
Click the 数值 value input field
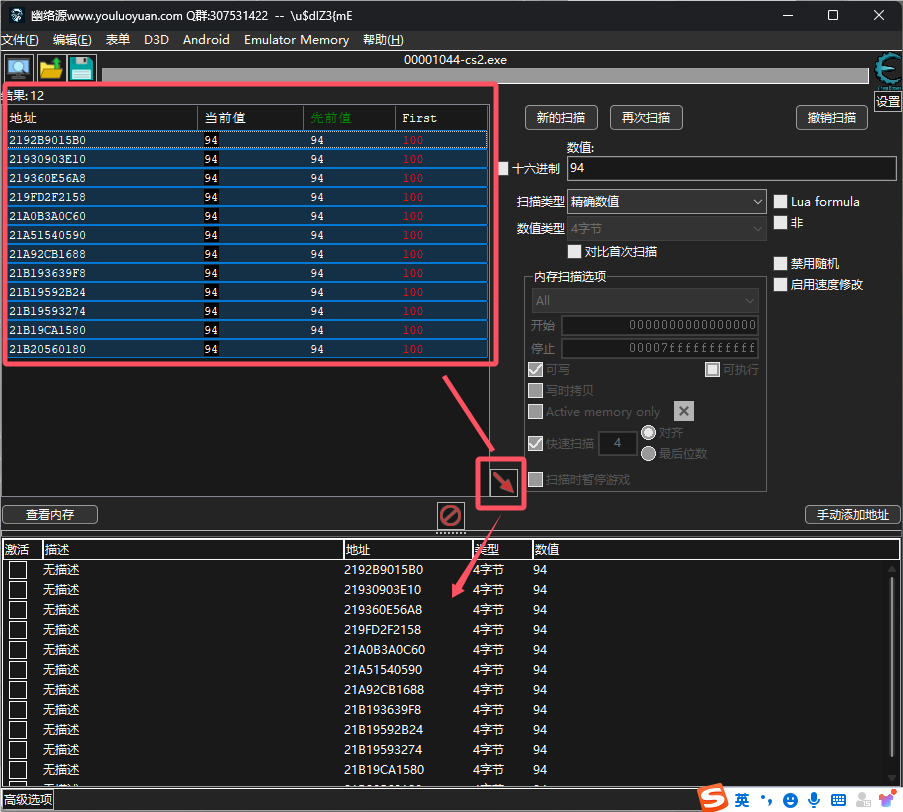(731, 168)
